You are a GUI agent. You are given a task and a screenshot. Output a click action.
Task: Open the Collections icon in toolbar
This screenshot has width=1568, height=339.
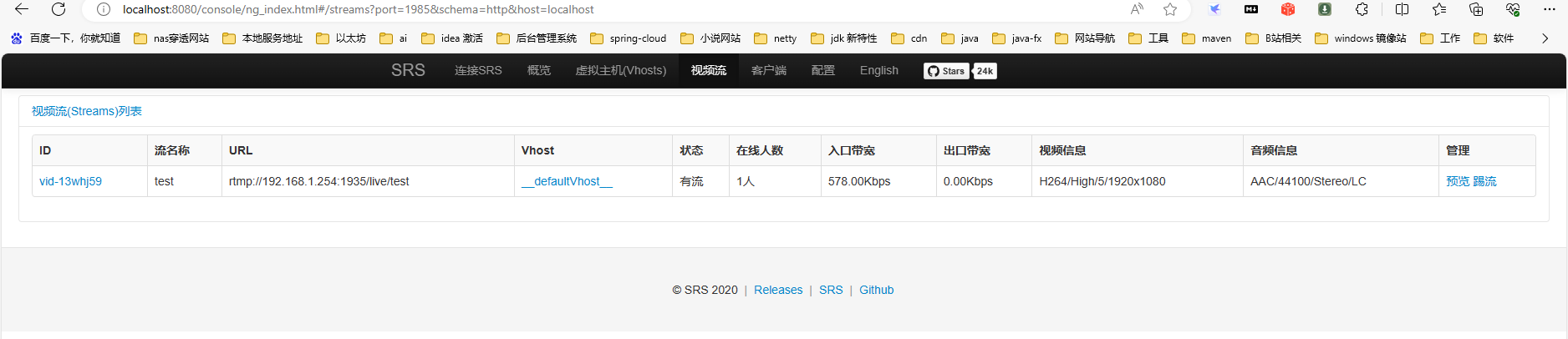[x=1476, y=9]
